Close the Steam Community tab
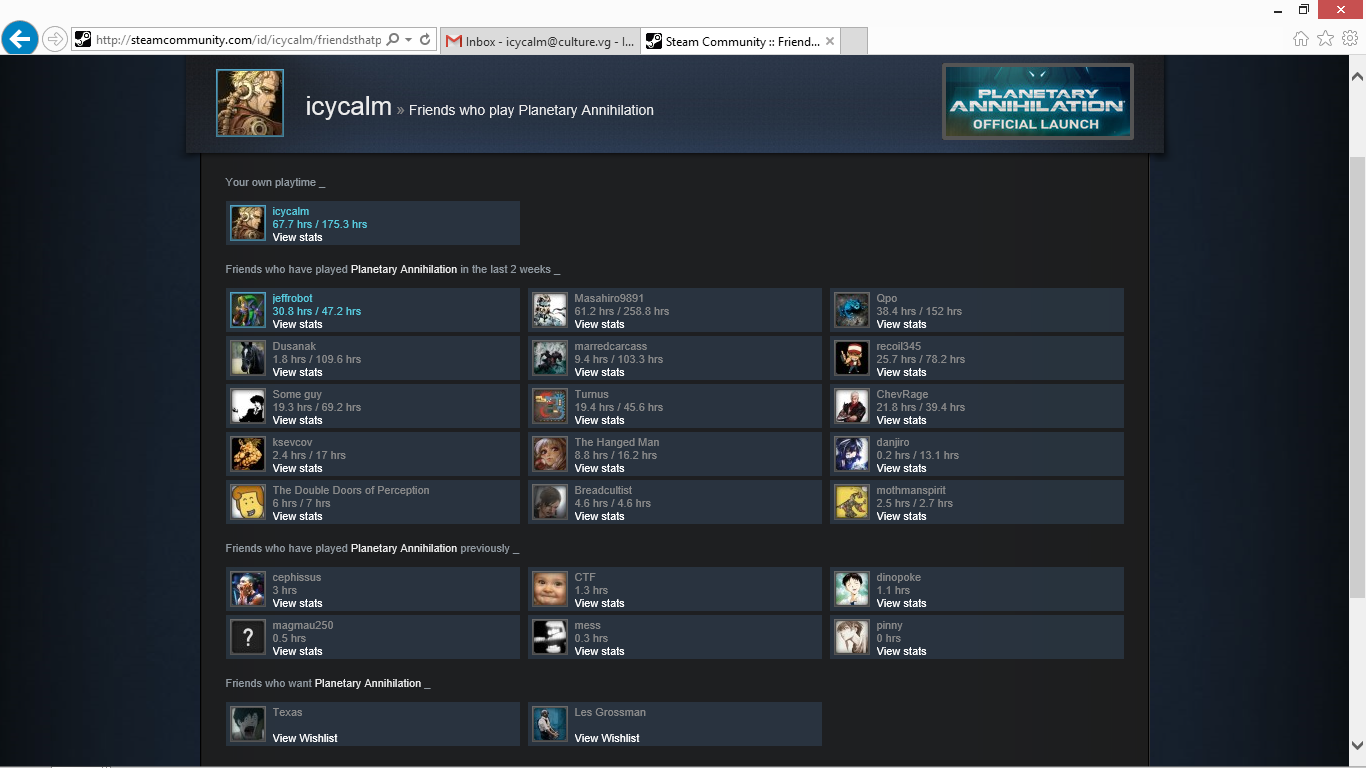The height and width of the screenshot is (768, 1366). [x=830, y=41]
